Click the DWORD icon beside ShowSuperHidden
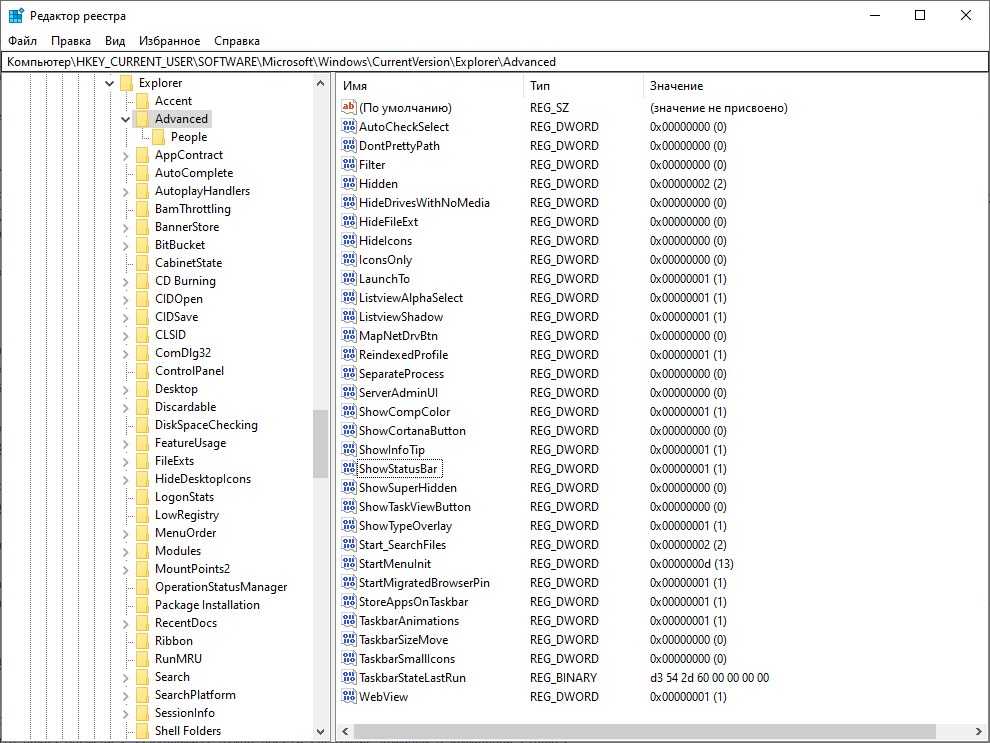Viewport: 990px width, 743px height. 348,488
